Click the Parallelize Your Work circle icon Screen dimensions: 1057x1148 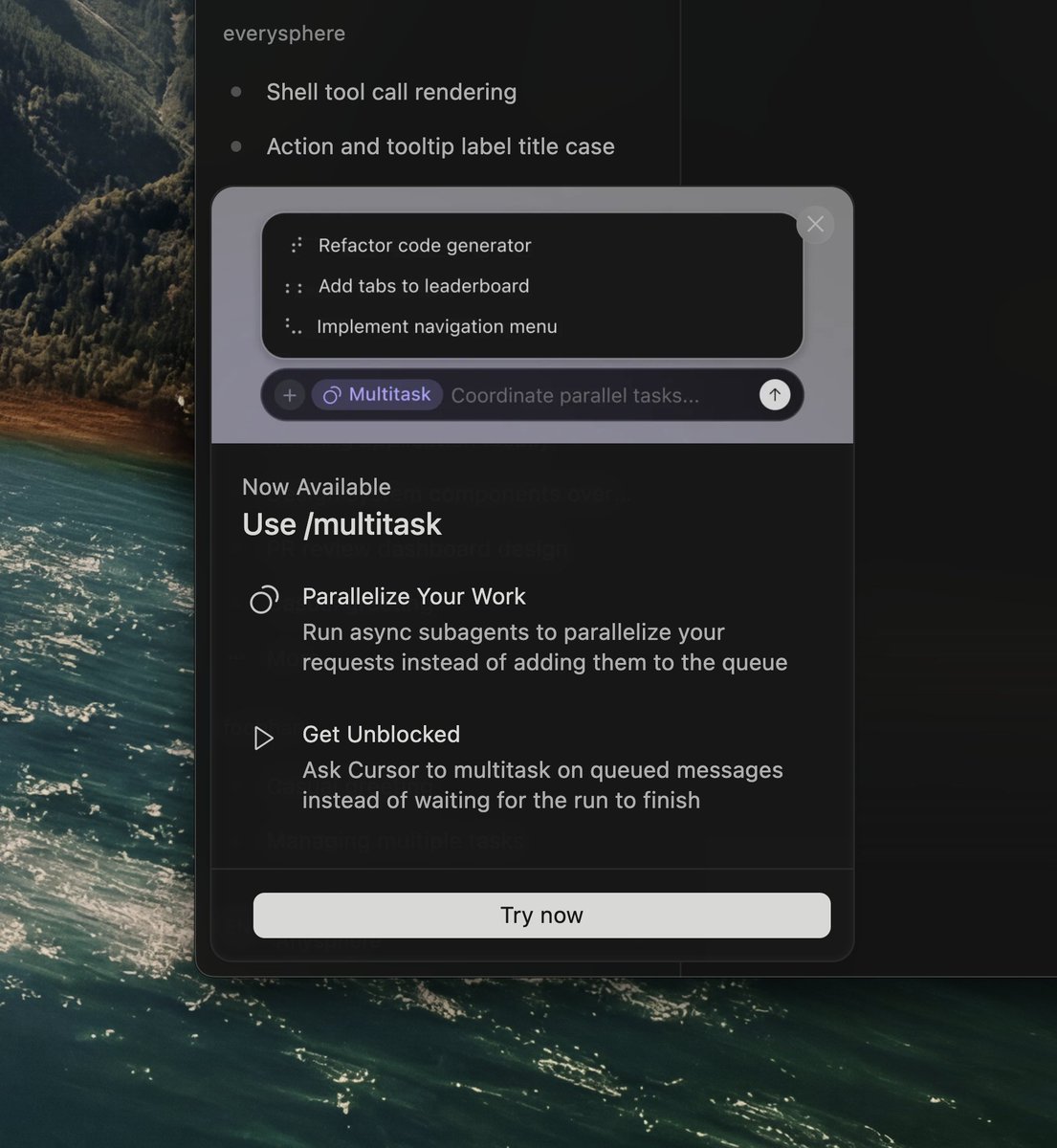tap(264, 600)
